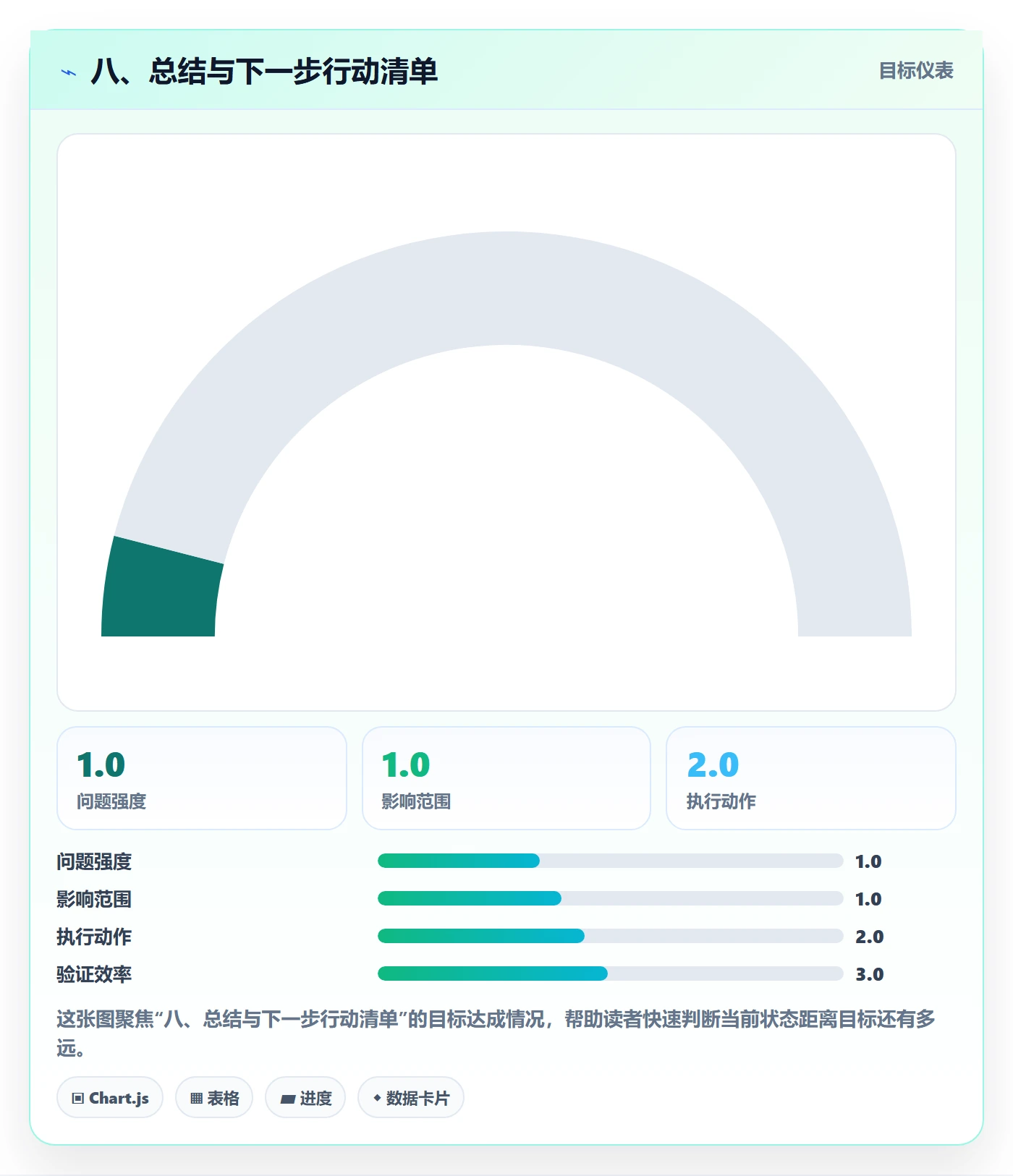The width and height of the screenshot is (1013, 1176).
Task: Click the 问题强度 progress bar
Action: 610,861
